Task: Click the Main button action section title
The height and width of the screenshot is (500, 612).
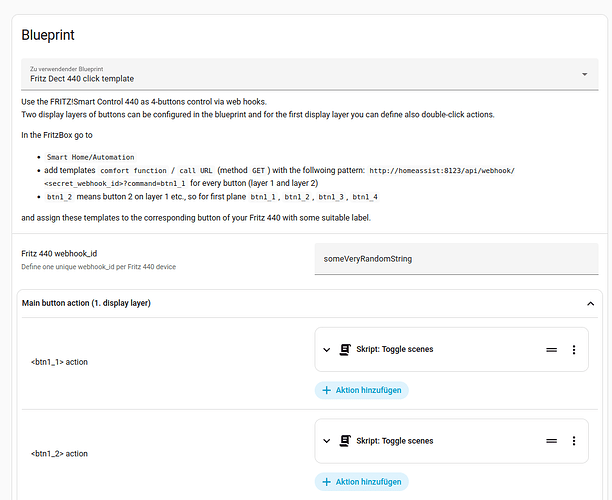Action: [x=86, y=303]
